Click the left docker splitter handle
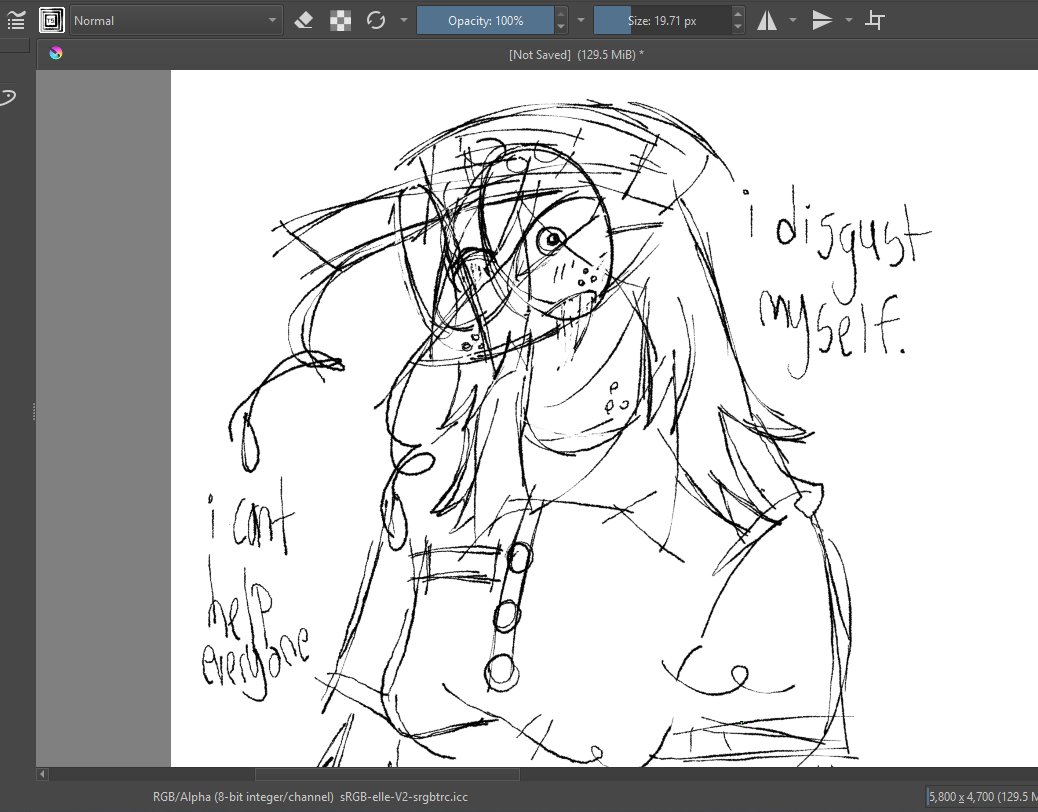The width and height of the screenshot is (1038, 812). (34, 411)
